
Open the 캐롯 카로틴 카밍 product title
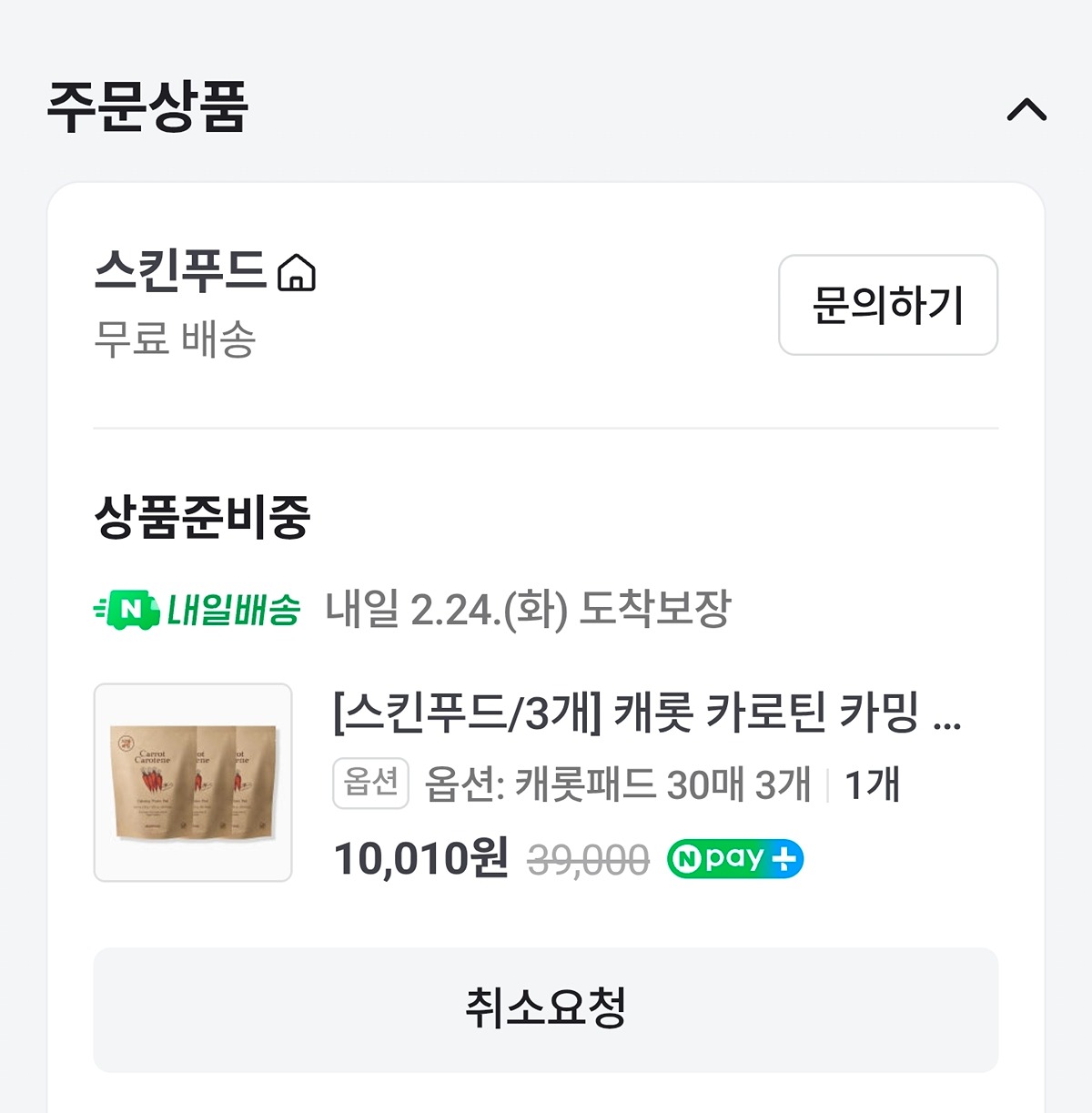click(647, 713)
